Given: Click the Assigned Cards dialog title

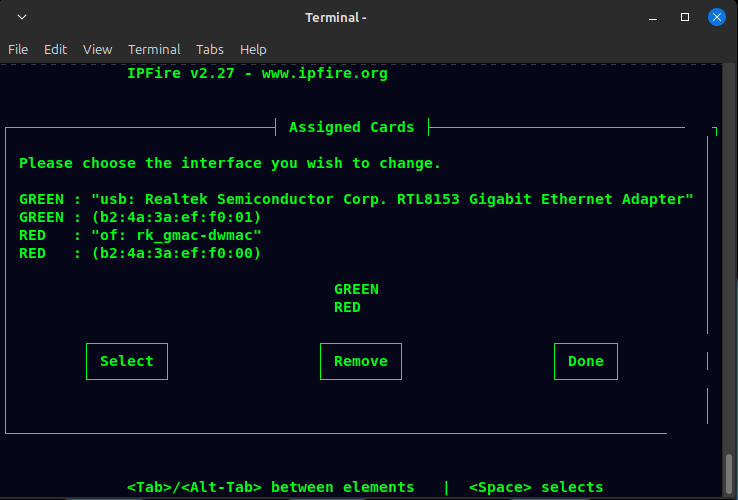Looking at the screenshot, I should 351,127.
